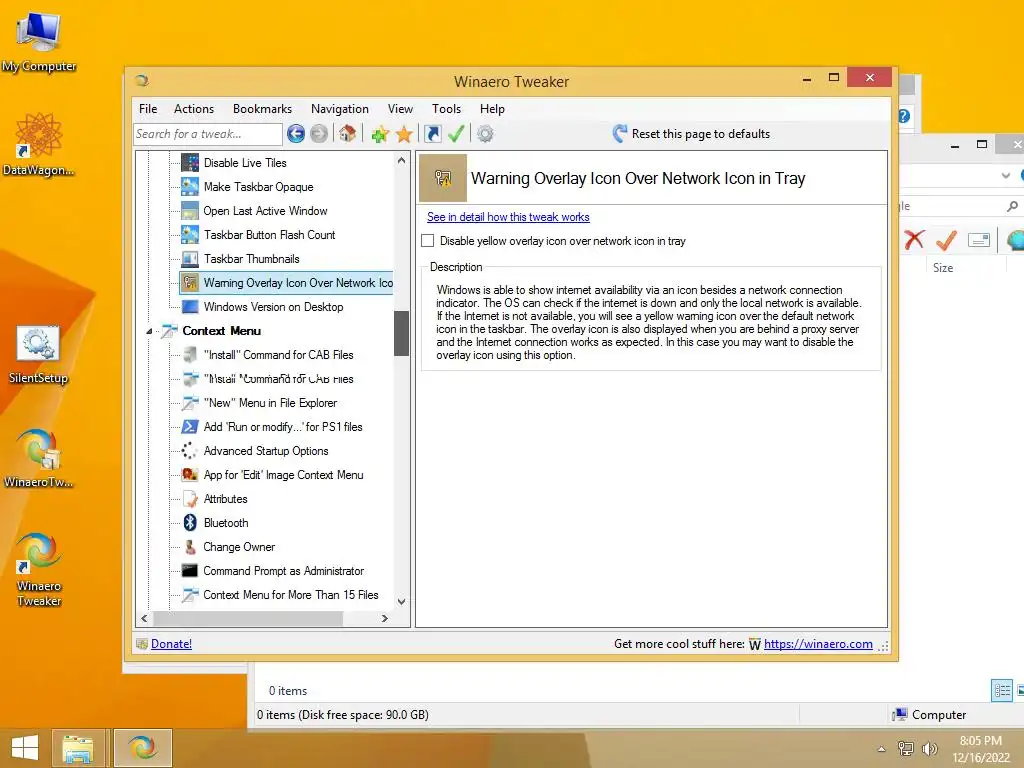Viewport: 1024px width, 768px height.
Task: Click the Search for a tweak field
Action: (208, 134)
